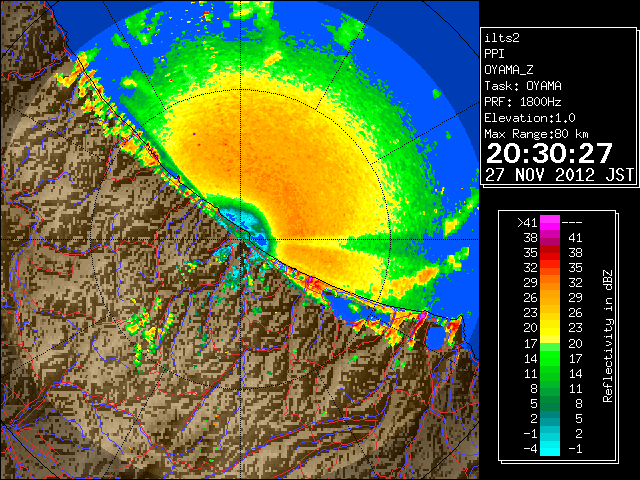Pick the orange 29–32 dBZ color band
This screenshot has height=480, width=640.
(x=550, y=283)
